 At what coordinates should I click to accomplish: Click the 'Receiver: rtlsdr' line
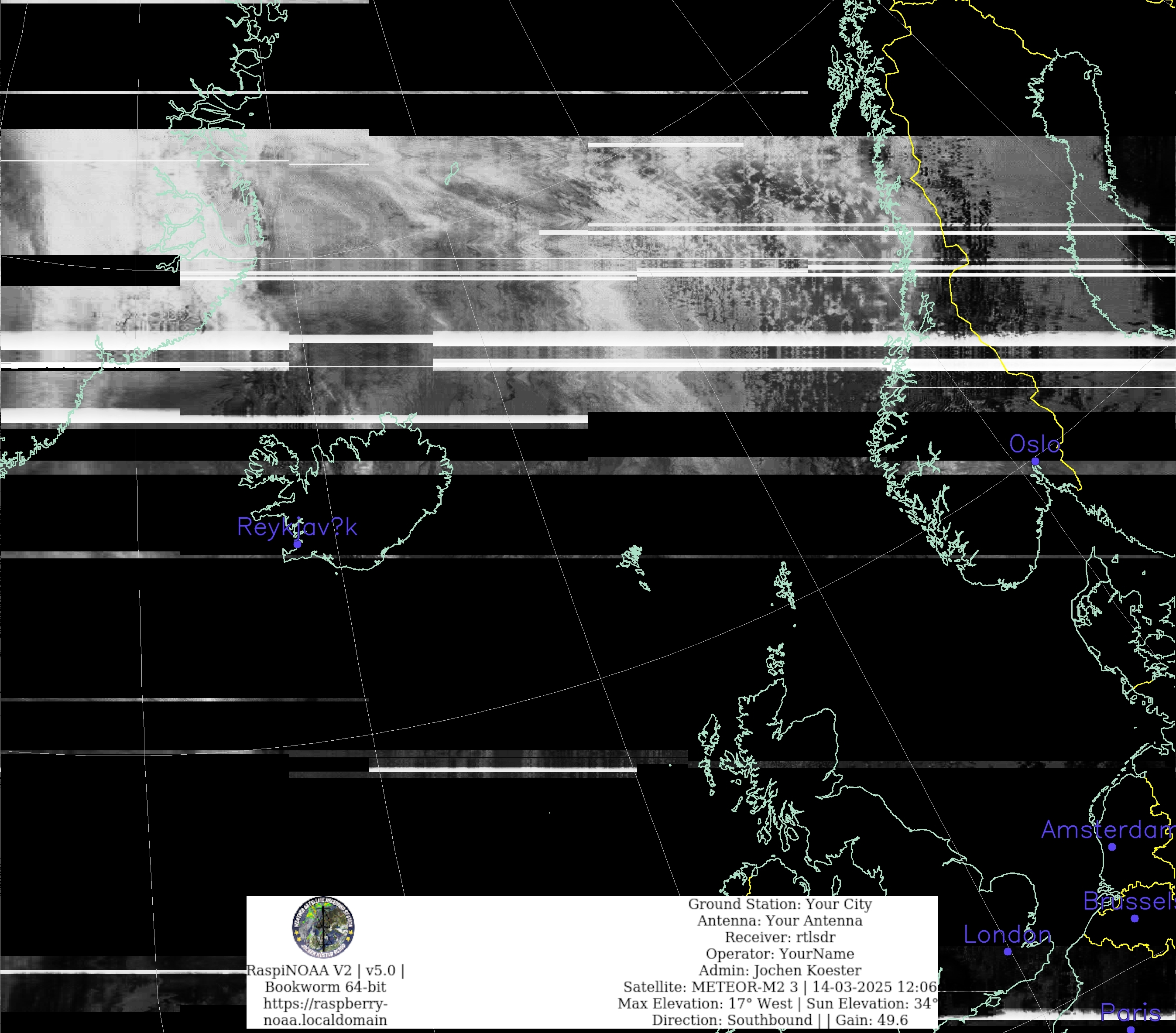780,937
